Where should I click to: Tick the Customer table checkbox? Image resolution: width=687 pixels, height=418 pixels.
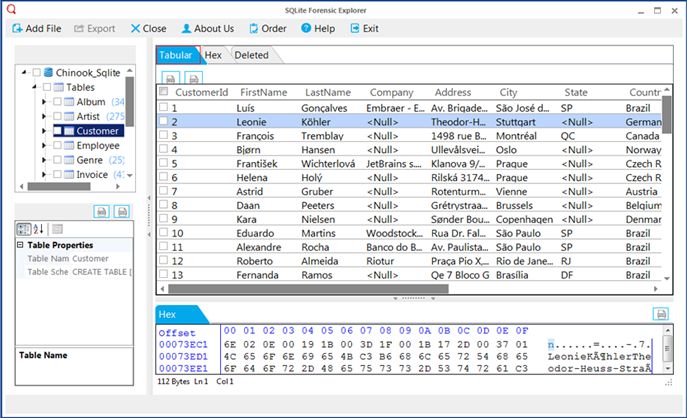tap(57, 131)
